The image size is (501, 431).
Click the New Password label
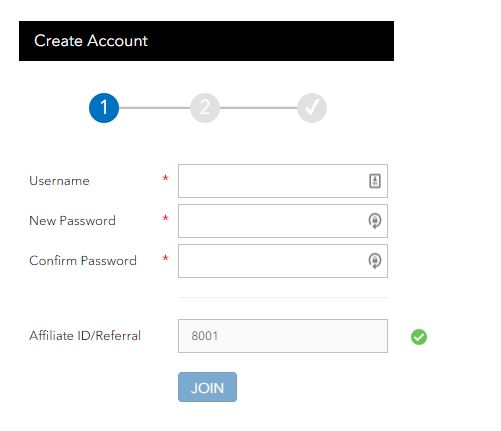pyautogui.click(x=72, y=221)
